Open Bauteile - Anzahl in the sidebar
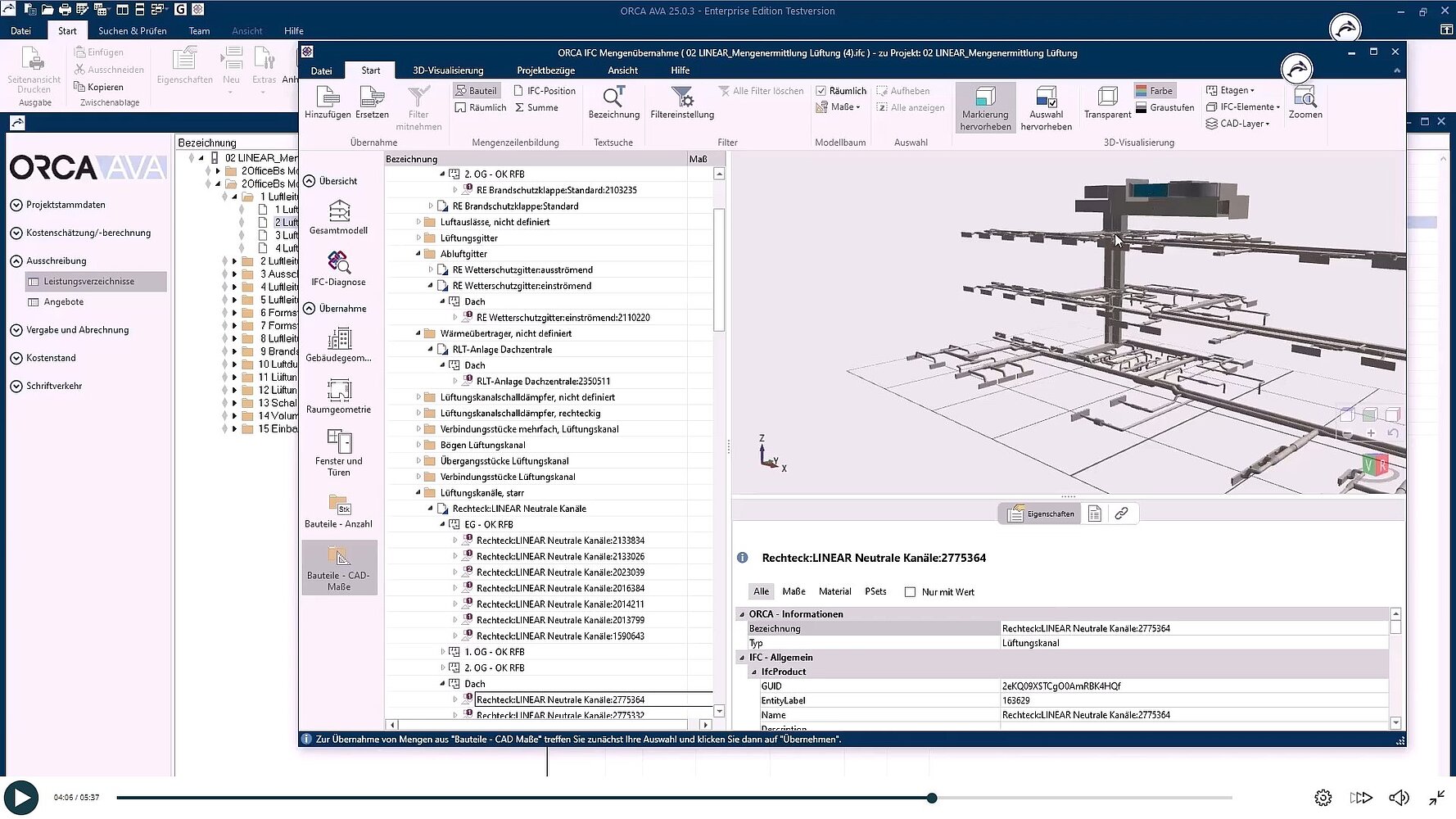The height and width of the screenshot is (819, 1456). click(x=339, y=511)
